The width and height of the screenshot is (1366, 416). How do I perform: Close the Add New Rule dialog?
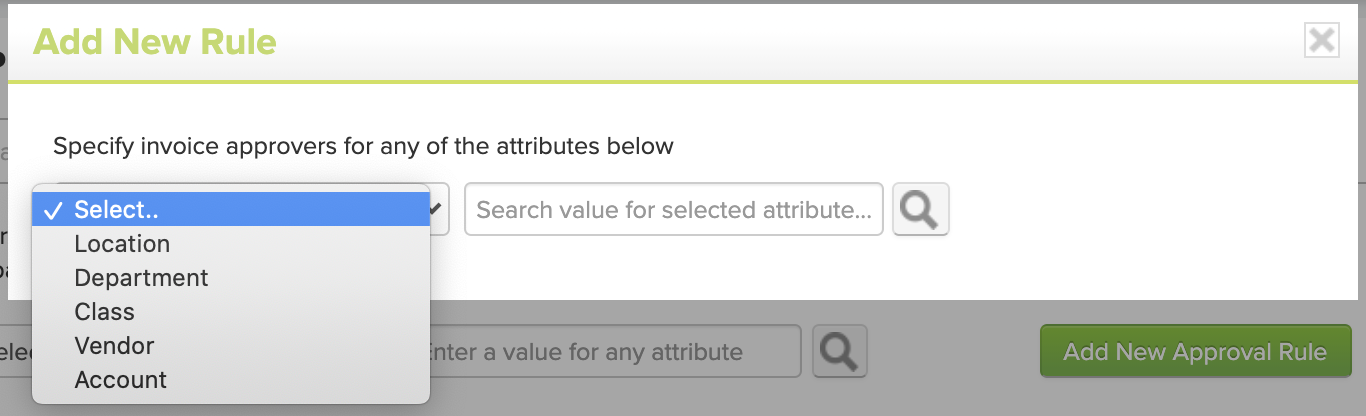tap(1322, 40)
